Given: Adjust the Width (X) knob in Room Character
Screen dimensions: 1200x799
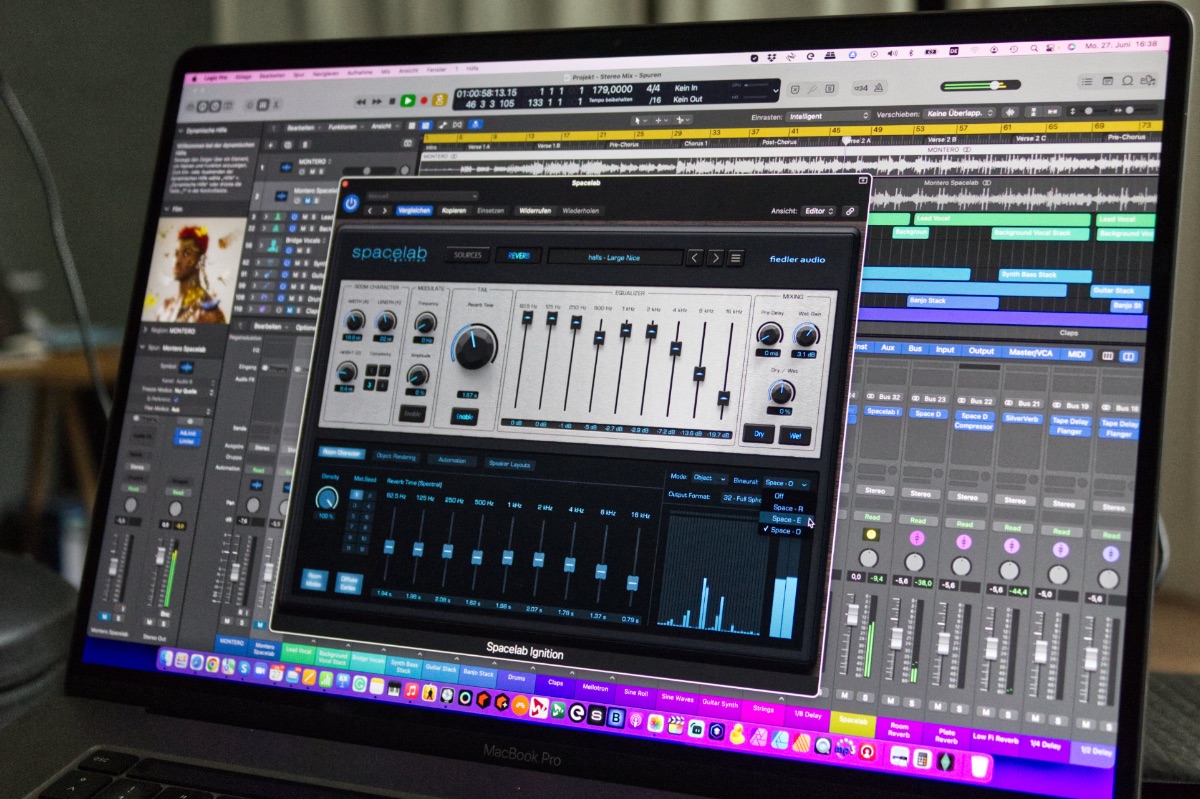Looking at the screenshot, I should click(354, 321).
